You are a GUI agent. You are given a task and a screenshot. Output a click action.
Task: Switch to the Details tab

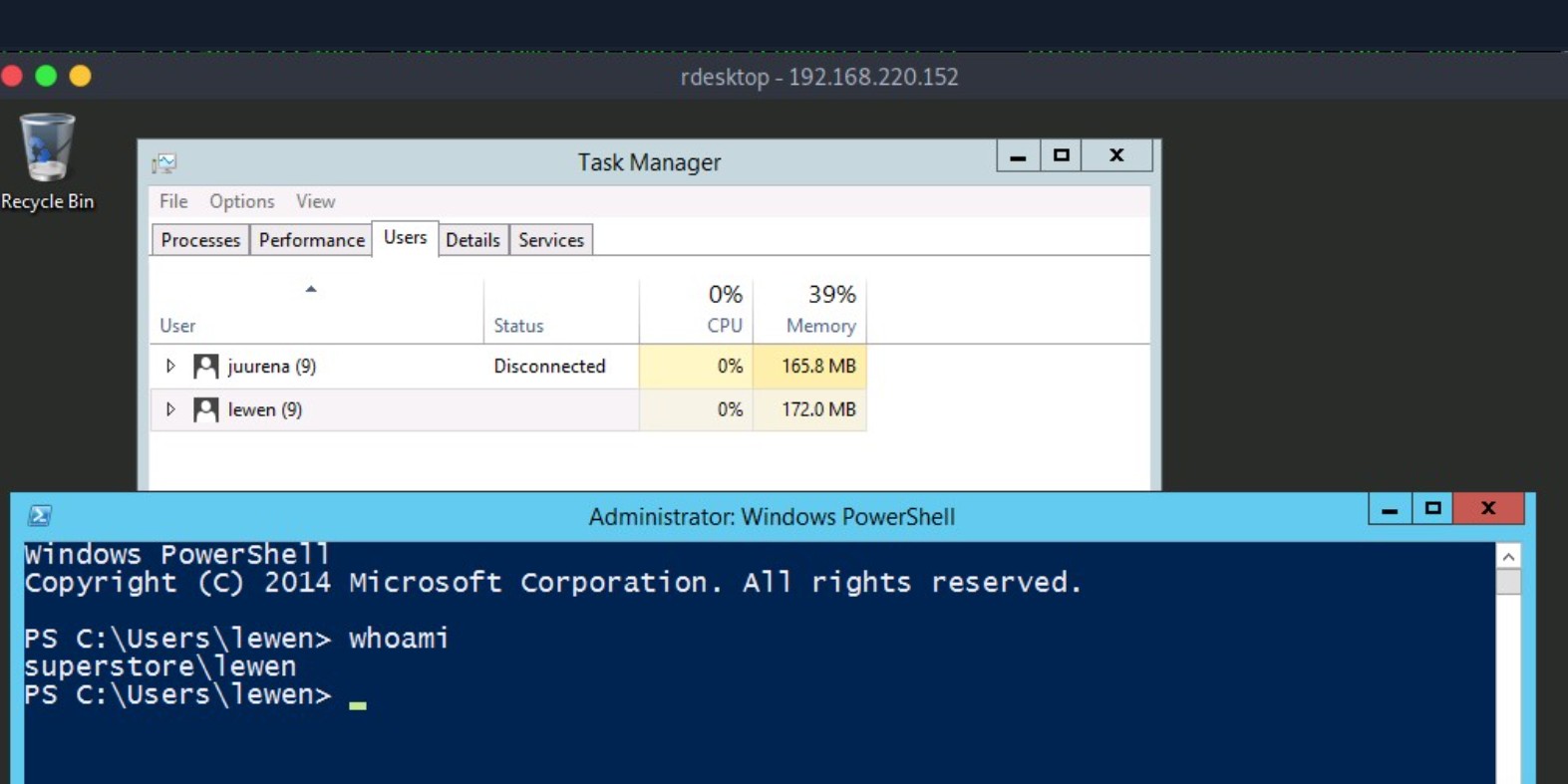coord(472,240)
